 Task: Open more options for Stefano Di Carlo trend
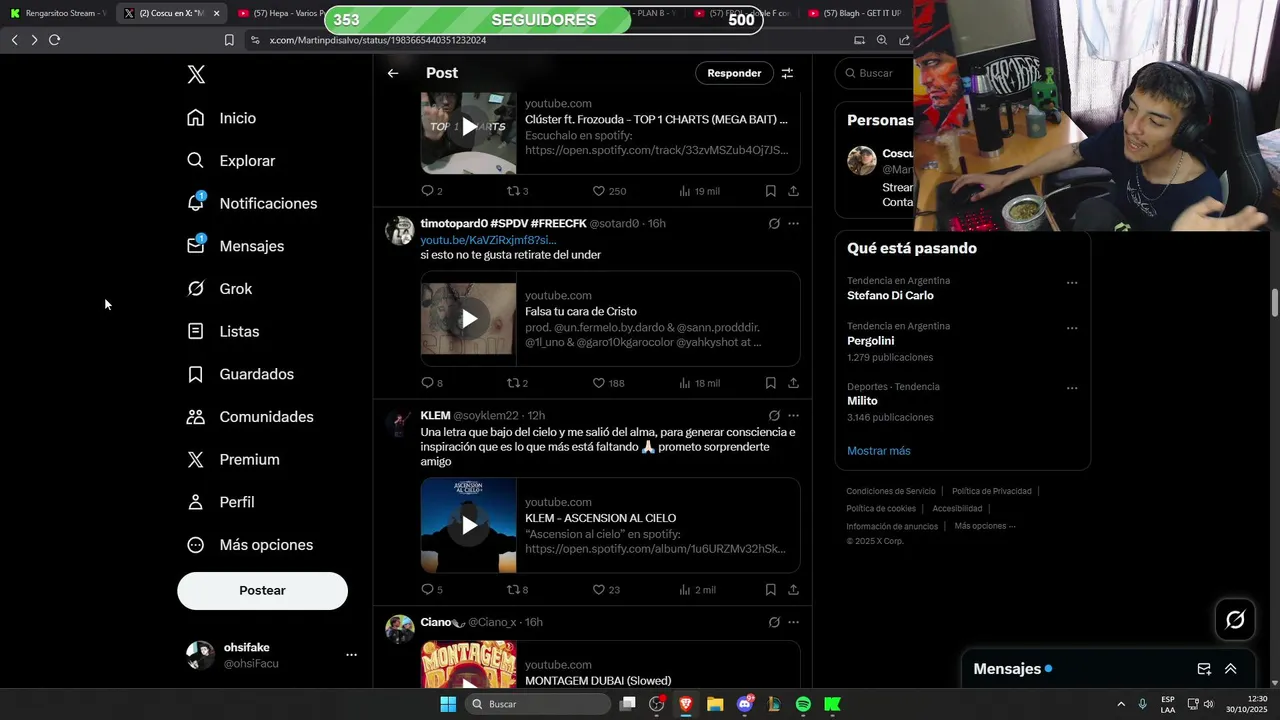click(x=1072, y=283)
